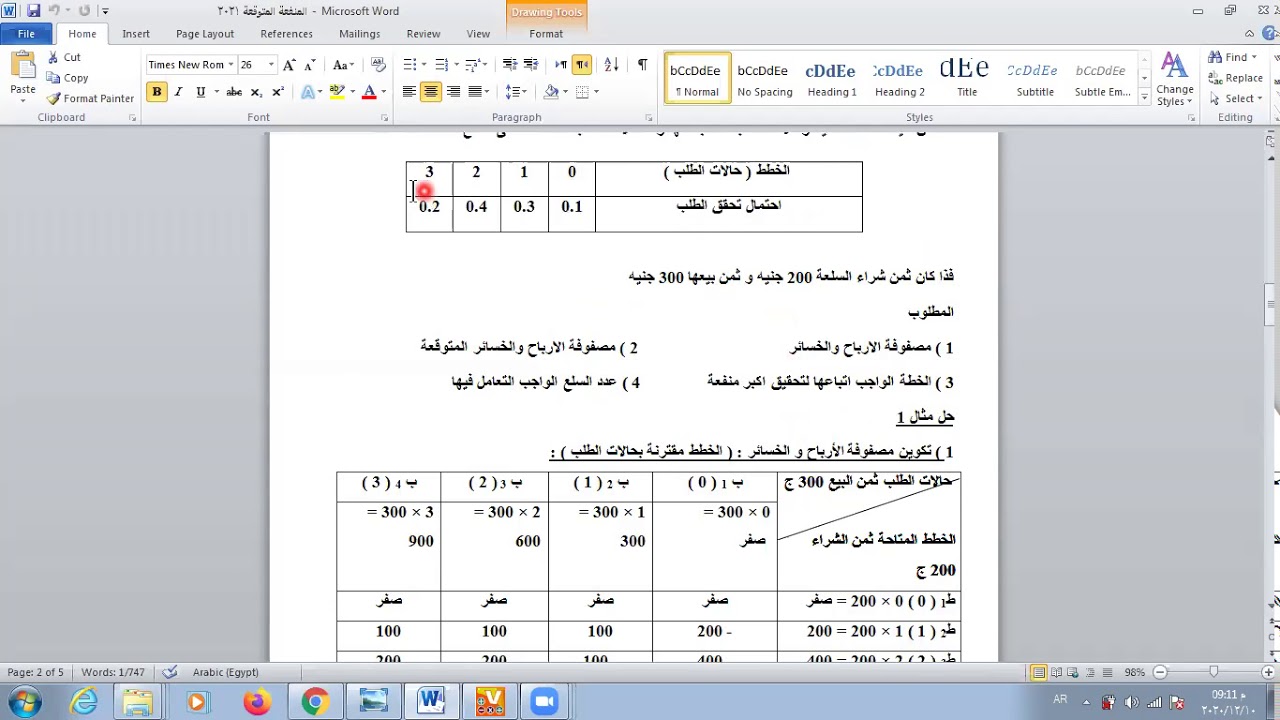Click the Align Text Left icon
This screenshot has height=720, width=1280.
pyautogui.click(x=409, y=92)
